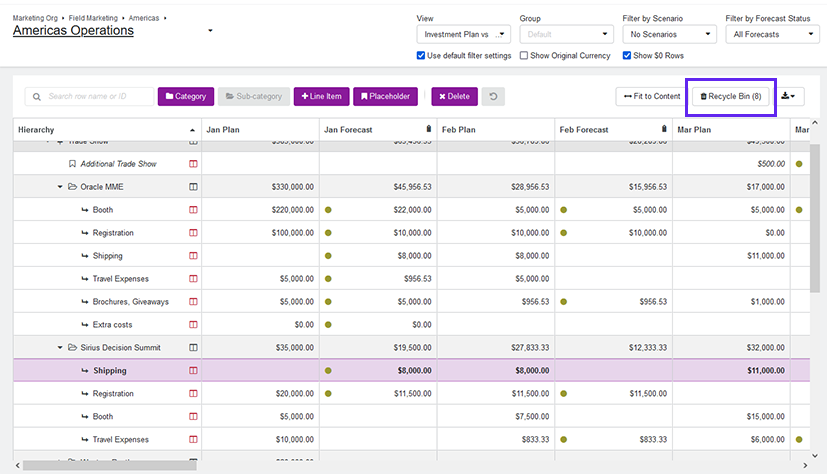
Task: Collapse the Sirius Decision Summit category
Action: click(60, 347)
